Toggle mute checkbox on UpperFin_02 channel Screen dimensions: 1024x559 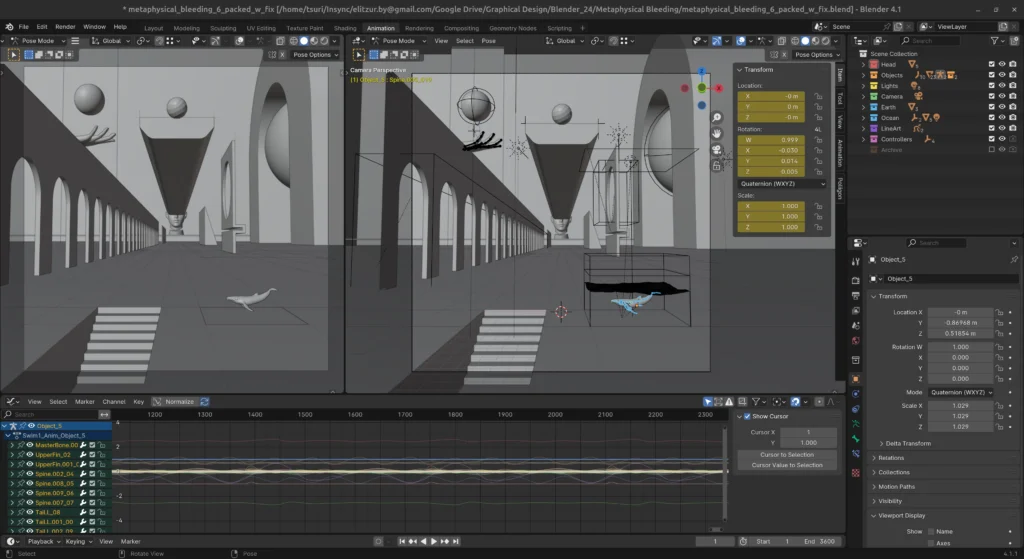92,455
